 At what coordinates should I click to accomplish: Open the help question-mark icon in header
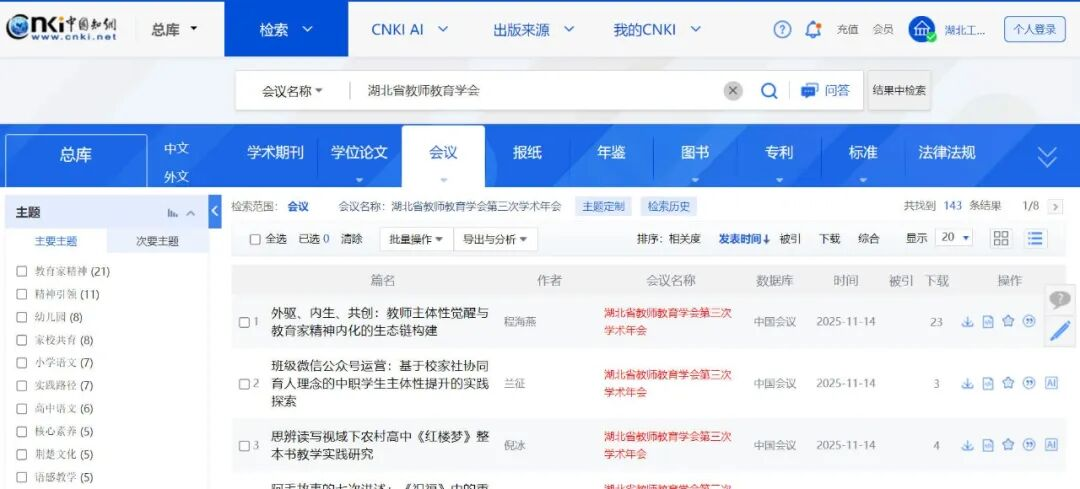pos(782,30)
